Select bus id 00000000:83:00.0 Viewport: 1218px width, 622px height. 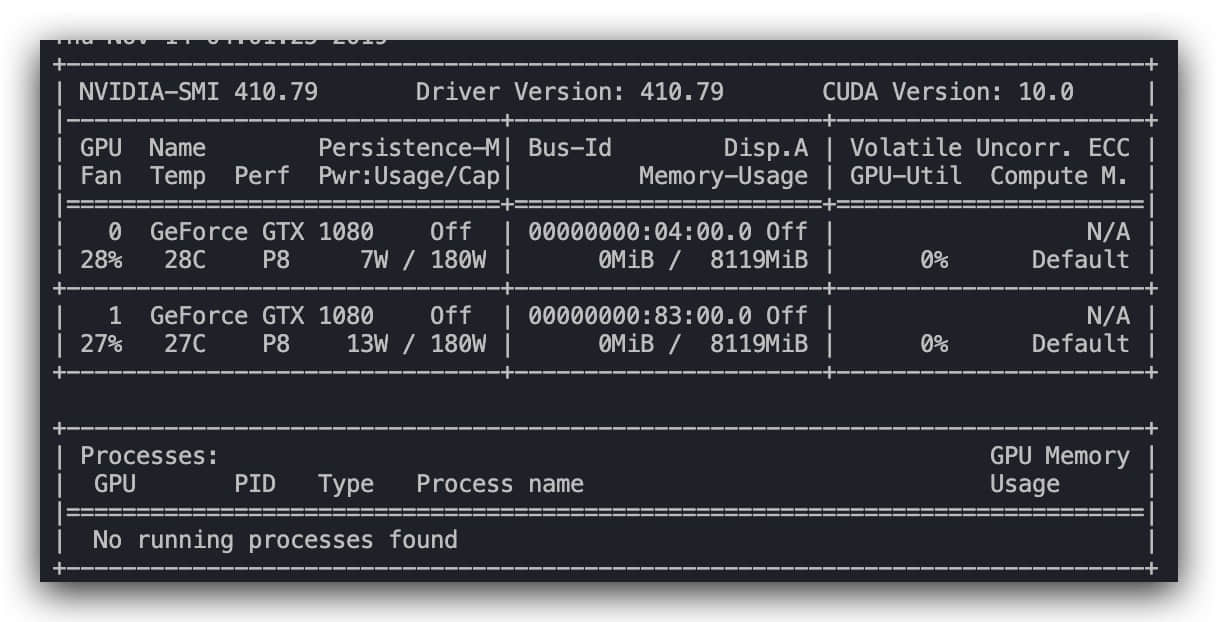coord(640,316)
